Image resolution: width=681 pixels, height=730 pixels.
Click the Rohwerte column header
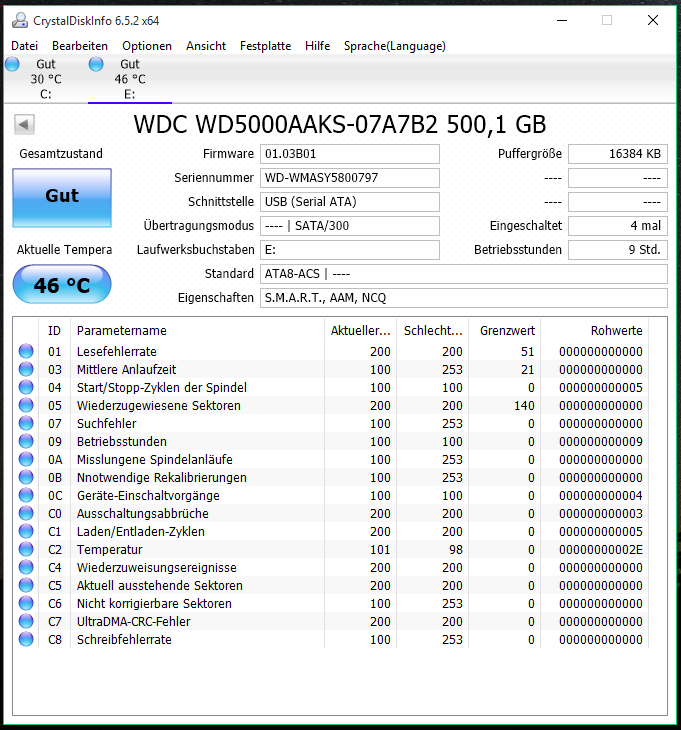click(595, 331)
